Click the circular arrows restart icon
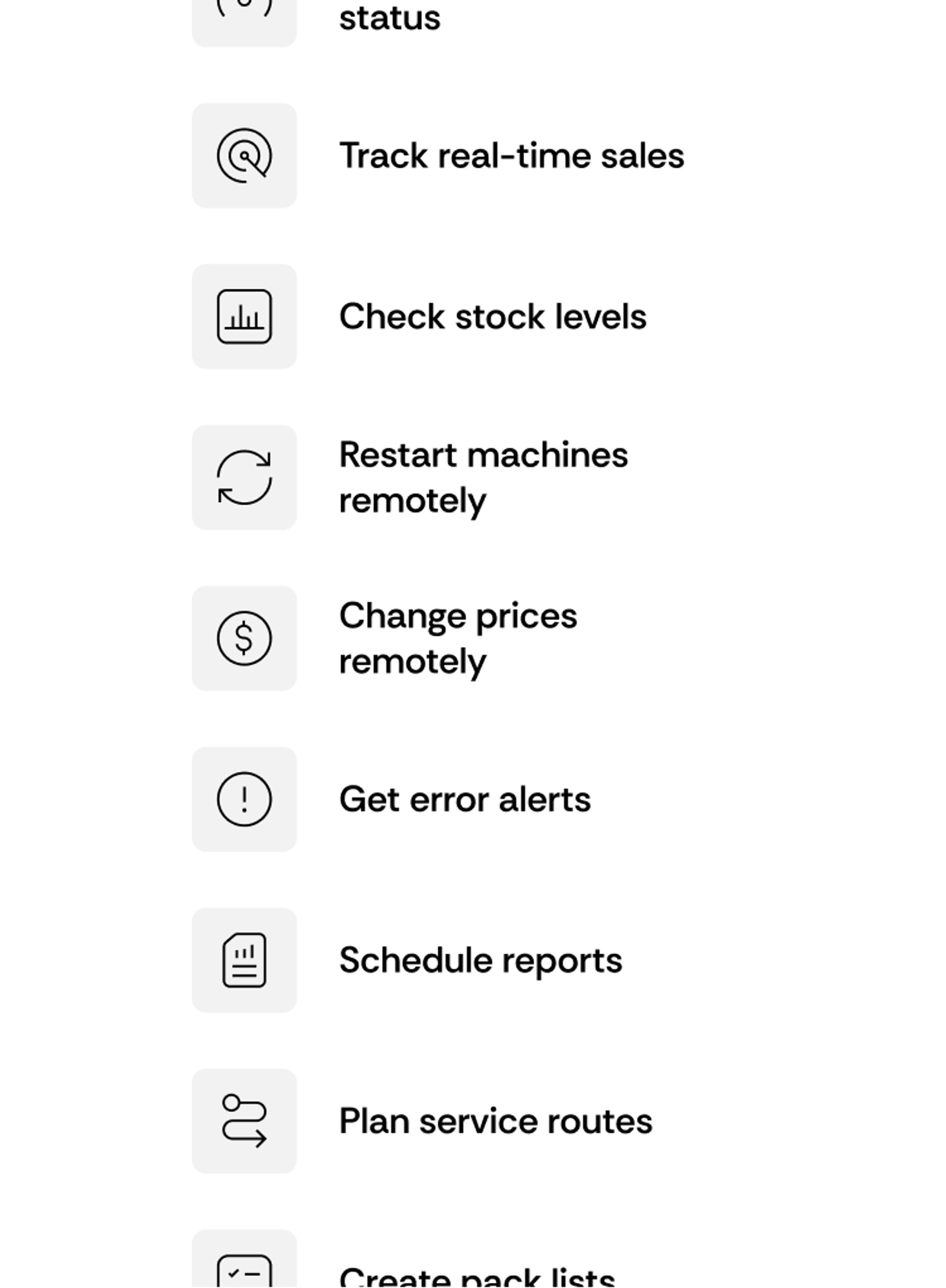The image size is (946, 1288). (x=245, y=478)
